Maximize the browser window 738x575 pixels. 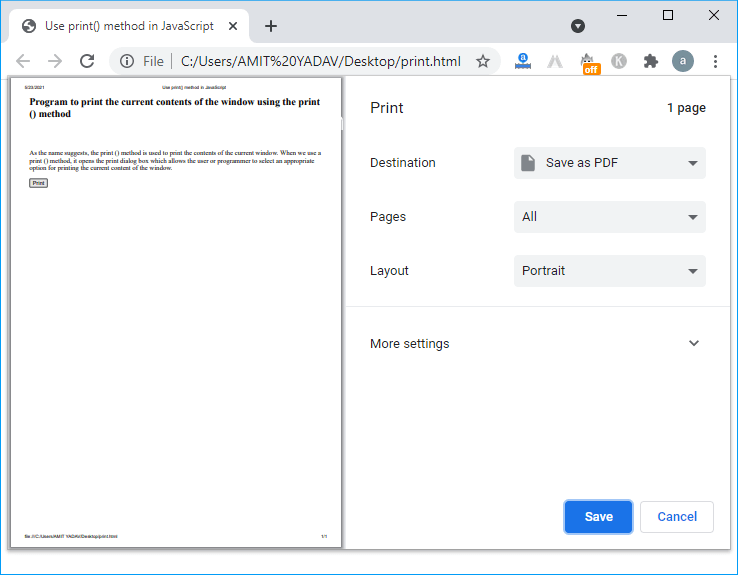[667, 16]
